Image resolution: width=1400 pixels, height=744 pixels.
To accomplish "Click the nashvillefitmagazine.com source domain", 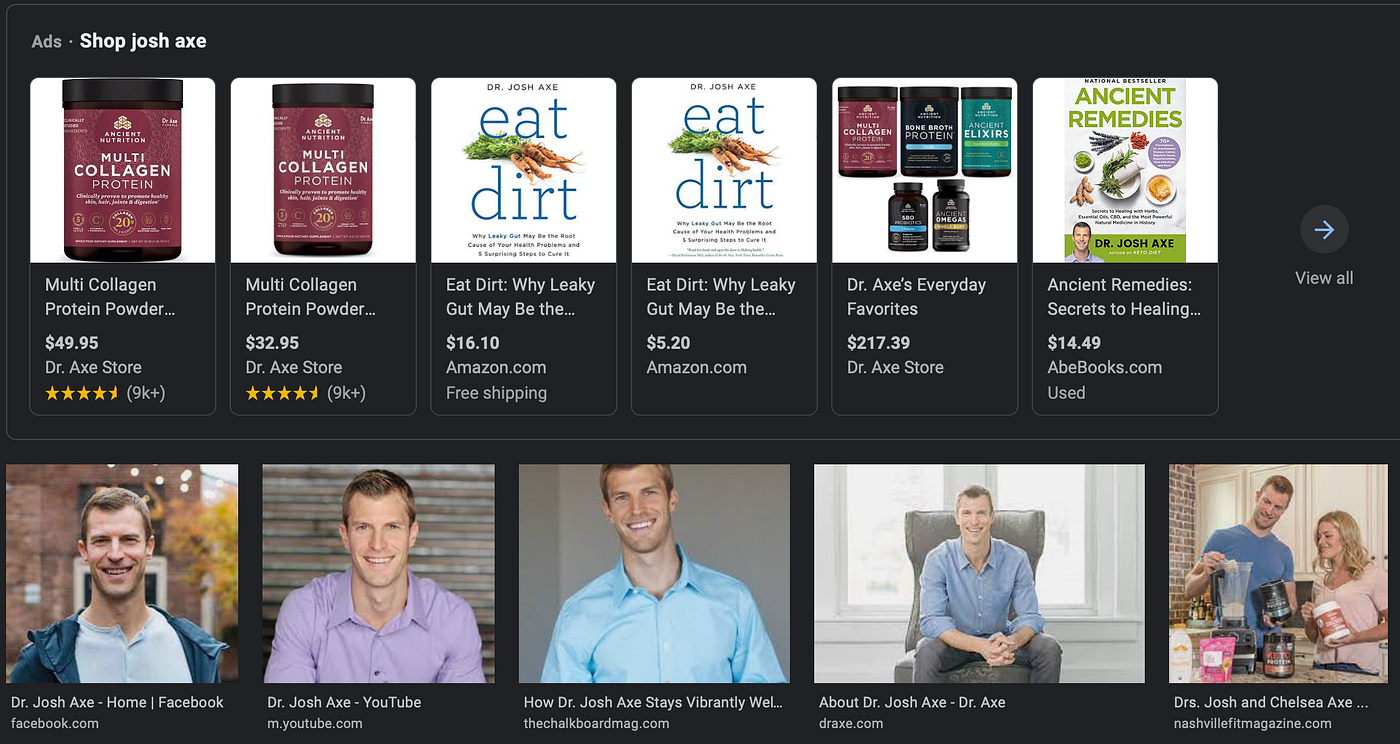I will point(1253,723).
